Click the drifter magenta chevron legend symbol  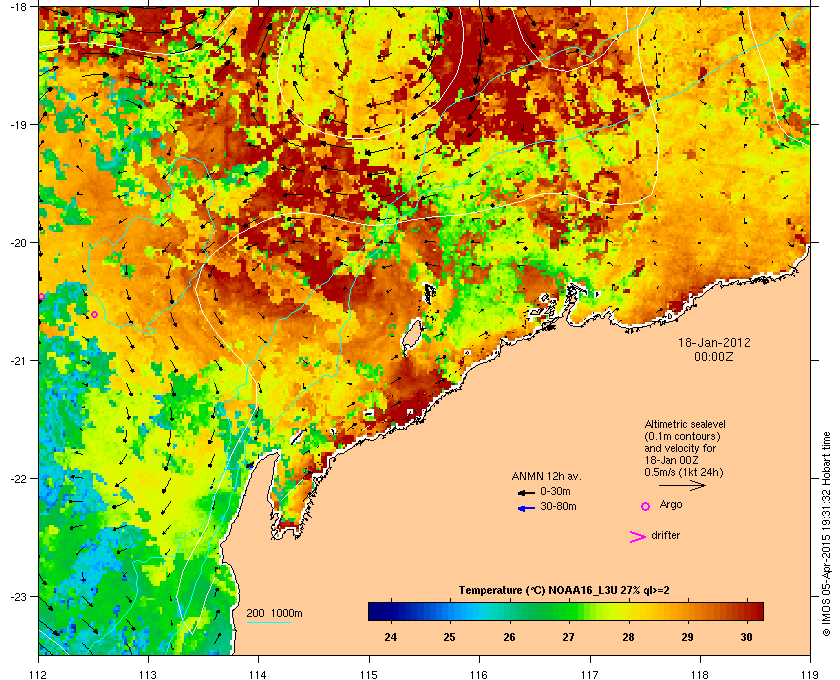coord(638,537)
